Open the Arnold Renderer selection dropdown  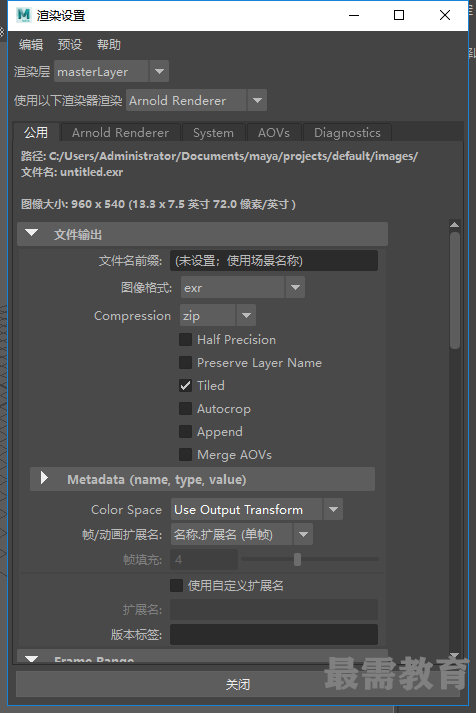point(196,100)
